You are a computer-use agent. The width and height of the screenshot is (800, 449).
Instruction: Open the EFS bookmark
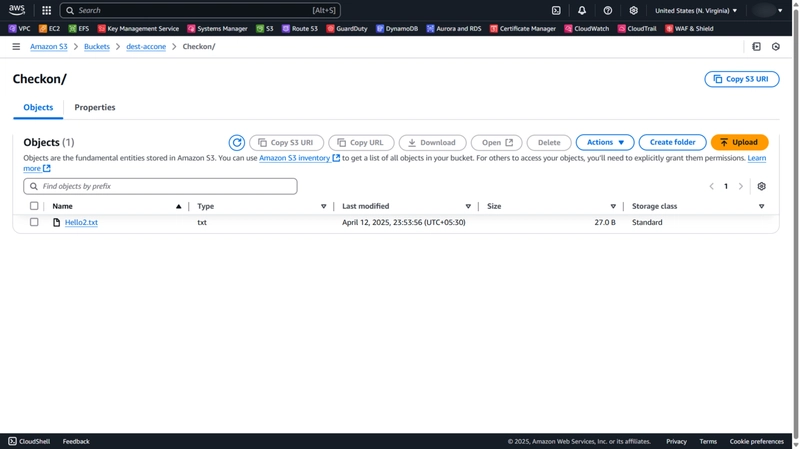(x=79, y=29)
